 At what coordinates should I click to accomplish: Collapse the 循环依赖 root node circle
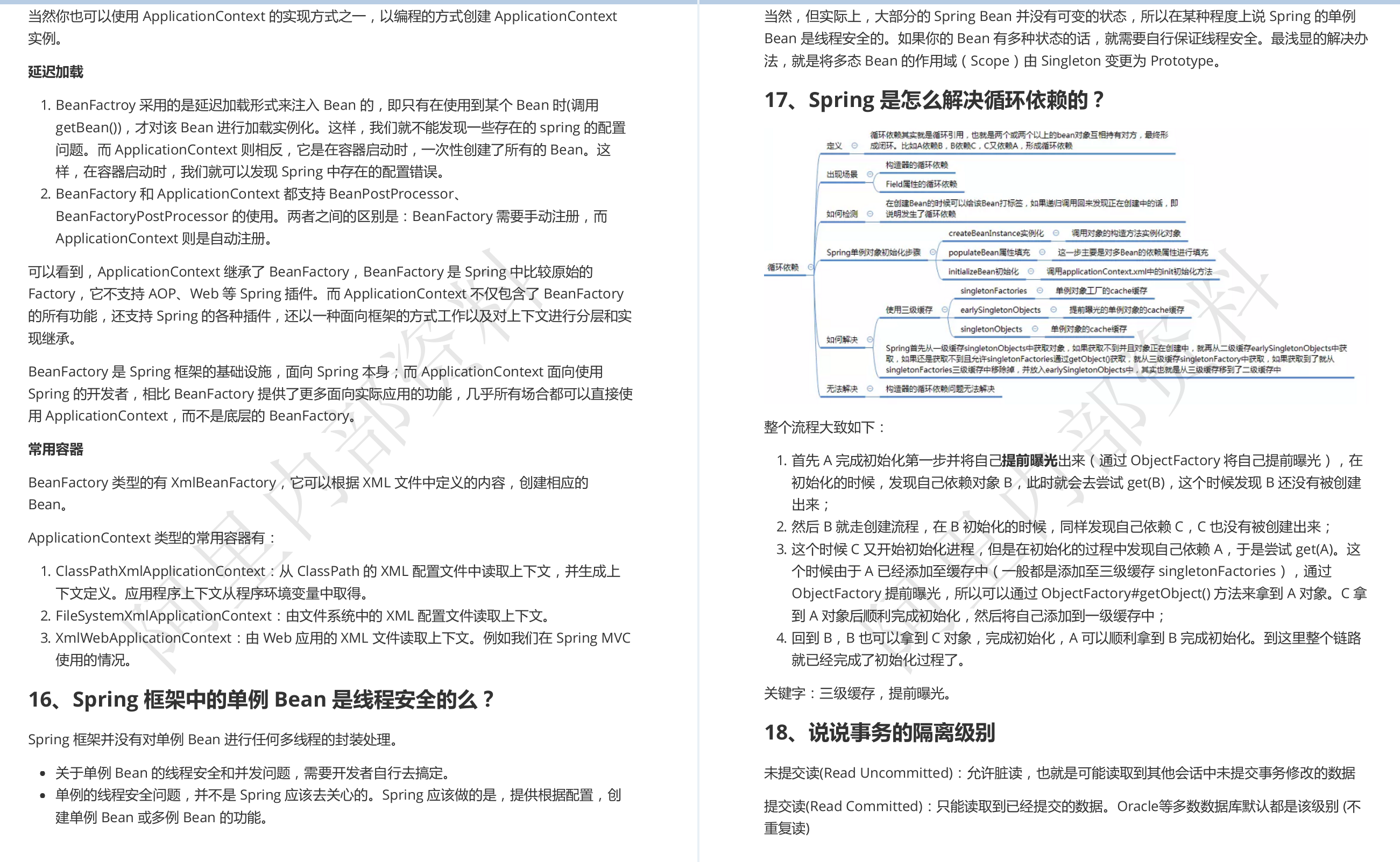coord(810,267)
